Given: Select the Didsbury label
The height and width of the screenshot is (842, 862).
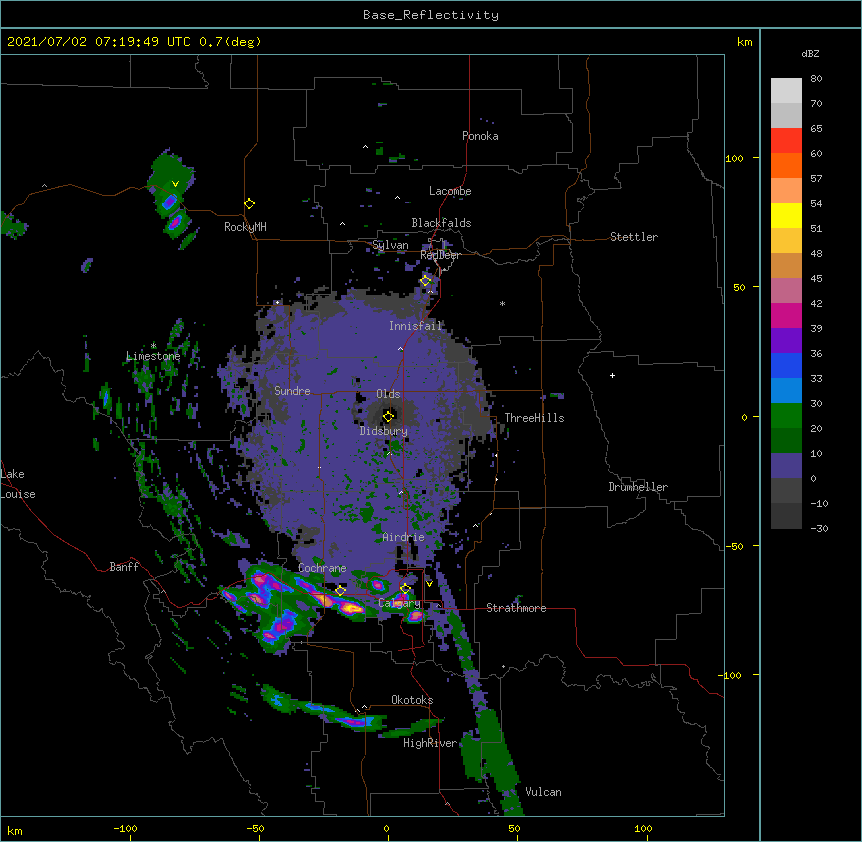Looking at the screenshot, I should tap(384, 431).
